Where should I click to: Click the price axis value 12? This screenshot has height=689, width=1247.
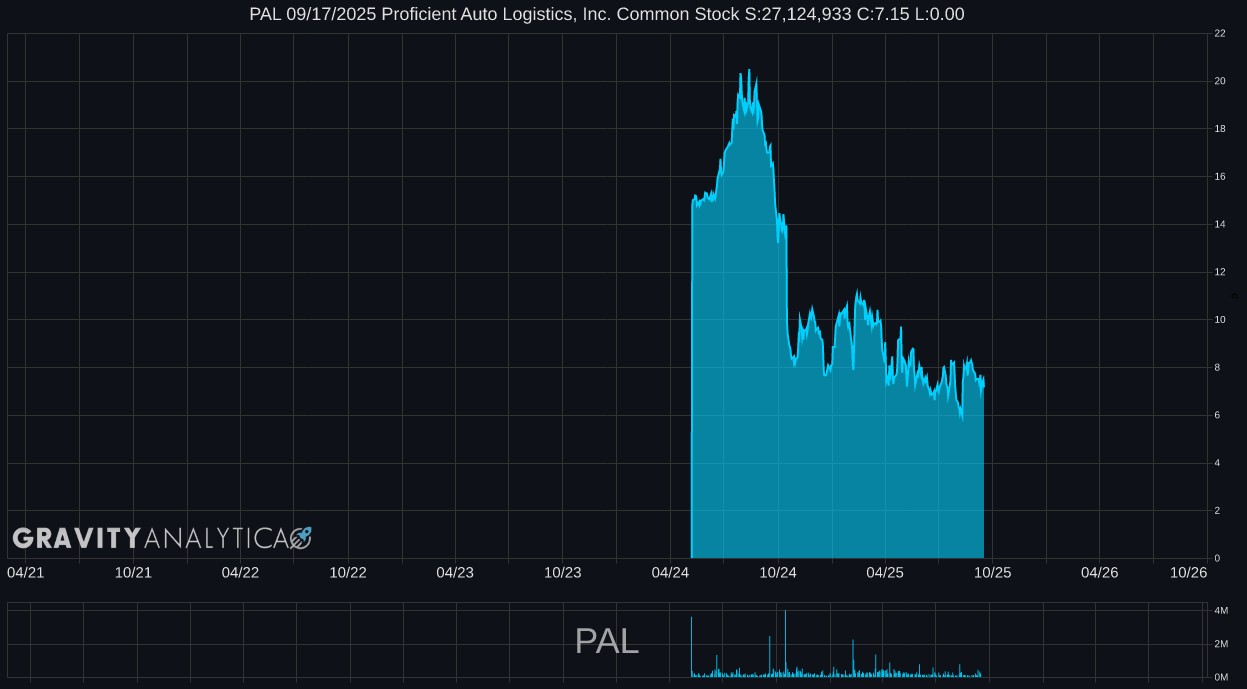(1220, 272)
